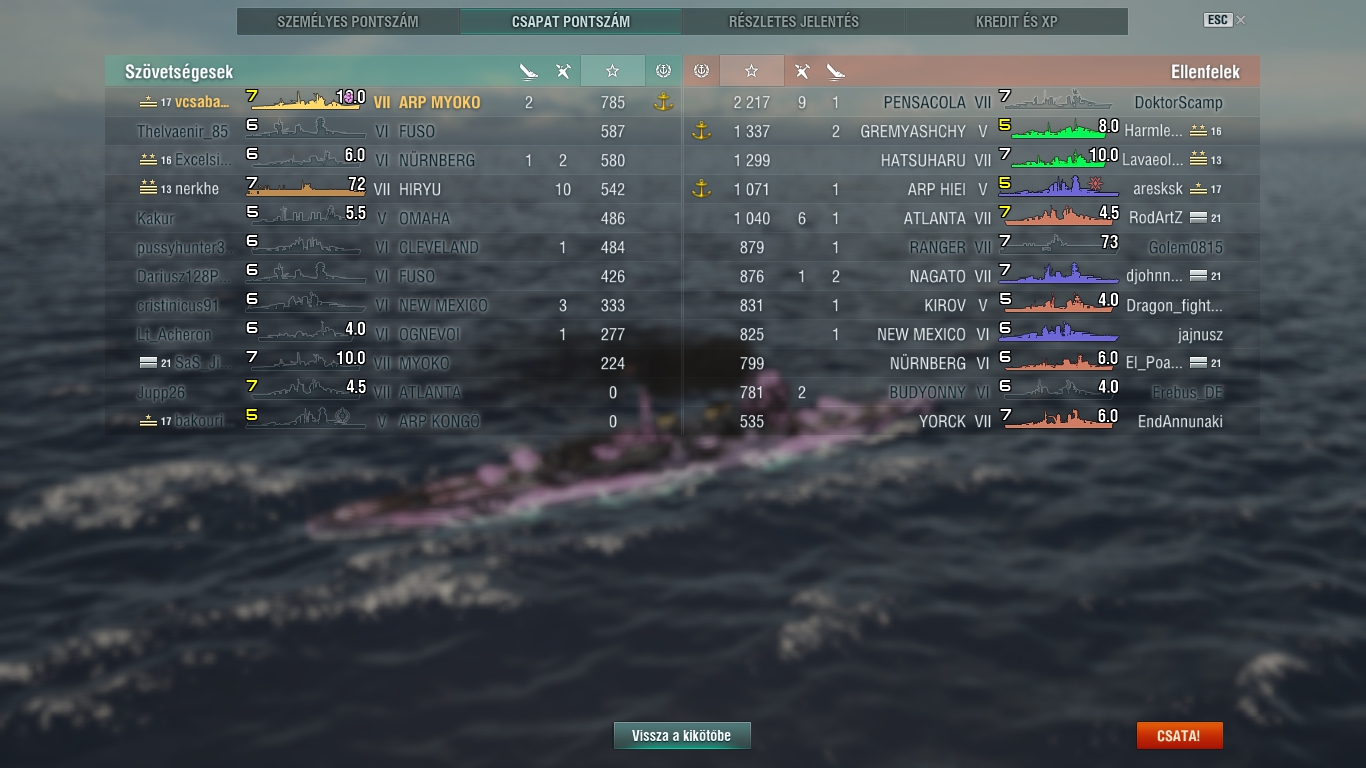Select enemy player DoktorScamp's PENSACOLA row
This screenshot has height=768, width=1366.
point(972,101)
